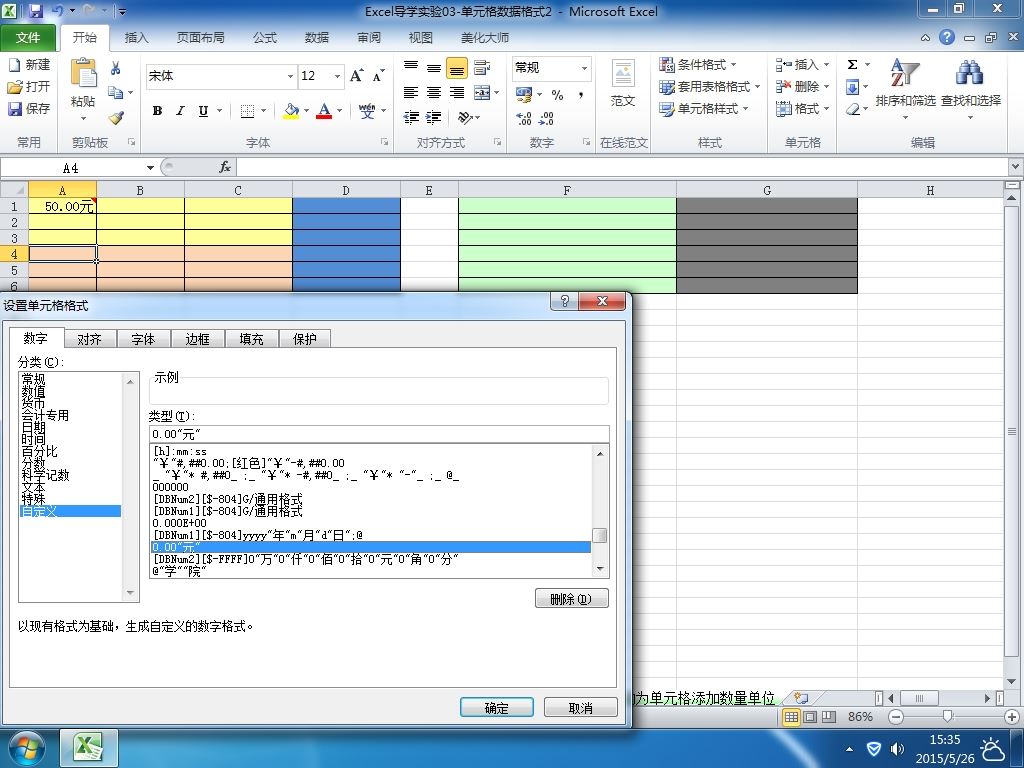Switch to the 边框 tab in the dialog
Image resolution: width=1024 pixels, height=768 pixels.
click(197, 339)
